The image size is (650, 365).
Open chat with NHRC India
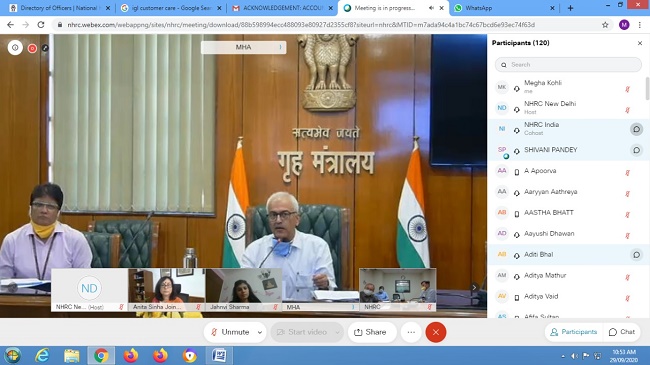click(x=636, y=129)
